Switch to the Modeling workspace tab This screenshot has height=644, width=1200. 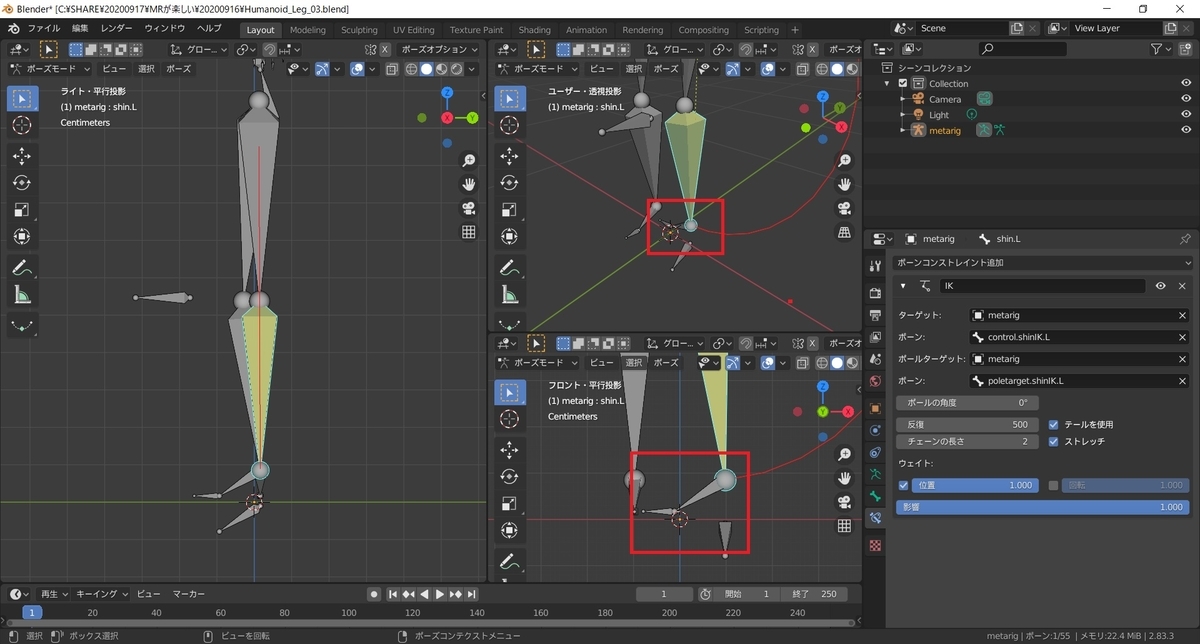click(x=307, y=30)
